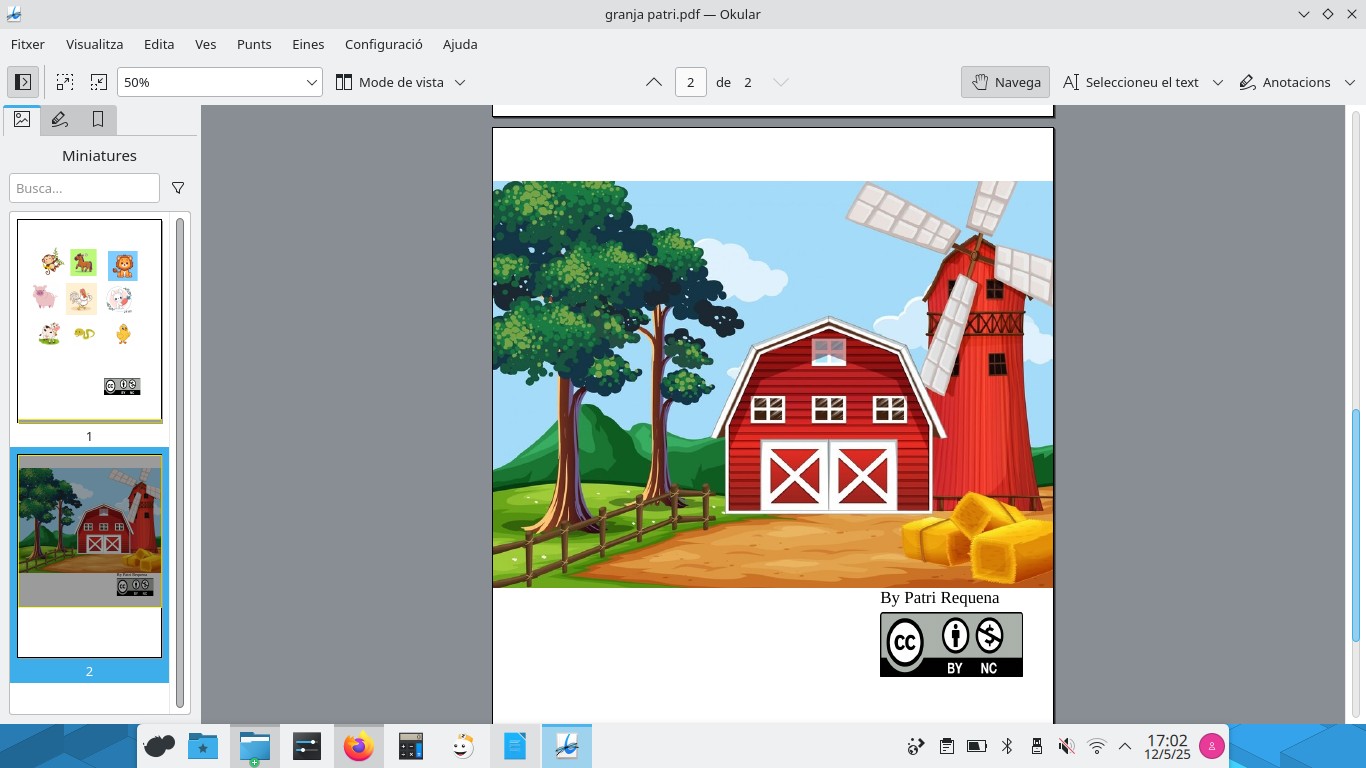Screen dimensions: 1366x768
Task: Open the Anotacions tool
Action: [x=1285, y=82]
